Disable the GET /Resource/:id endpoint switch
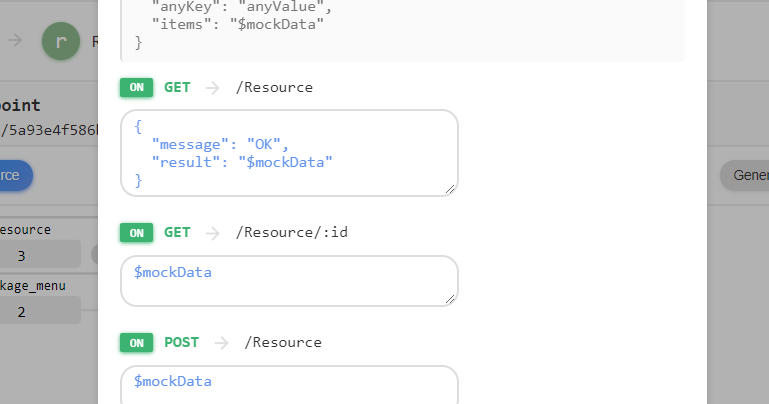 click(x=136, y=233)
